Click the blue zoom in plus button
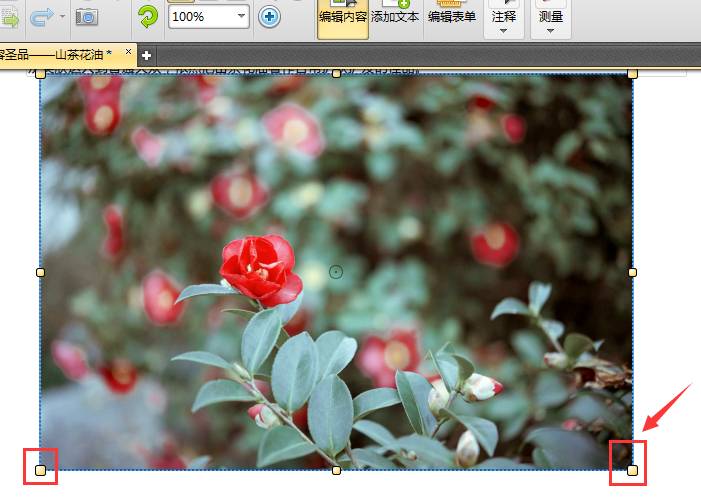 point(269,17)
